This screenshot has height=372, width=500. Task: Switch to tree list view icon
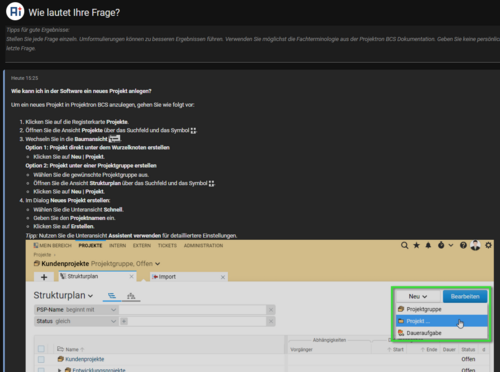[112, 296]
